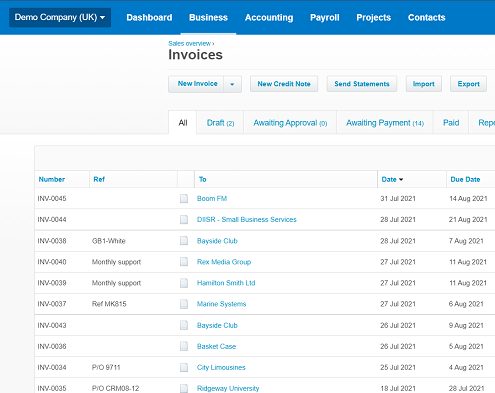495x393 pixels.
Task: Click Monthly support reference in INV-0040 row
Action: tap(116, 262)
